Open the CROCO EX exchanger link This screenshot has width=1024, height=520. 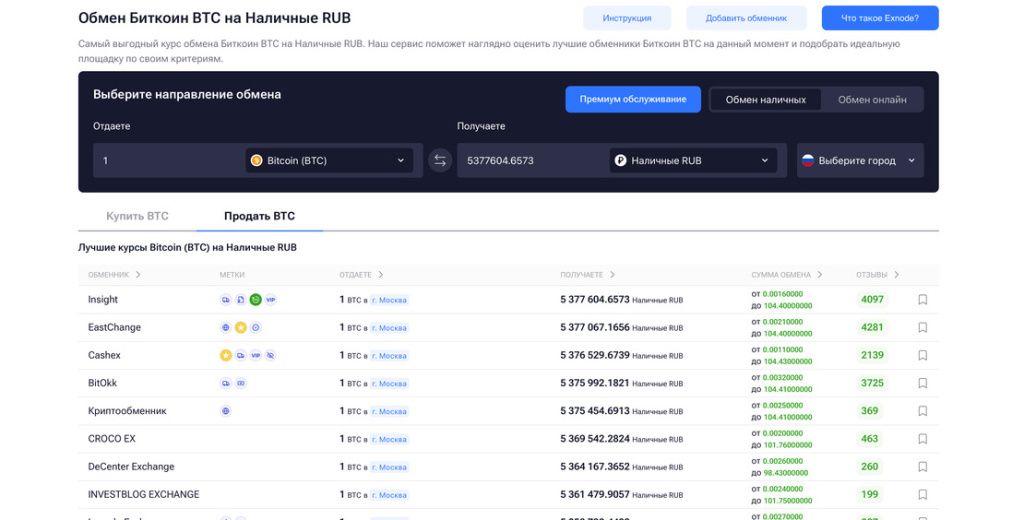point(112,439)
